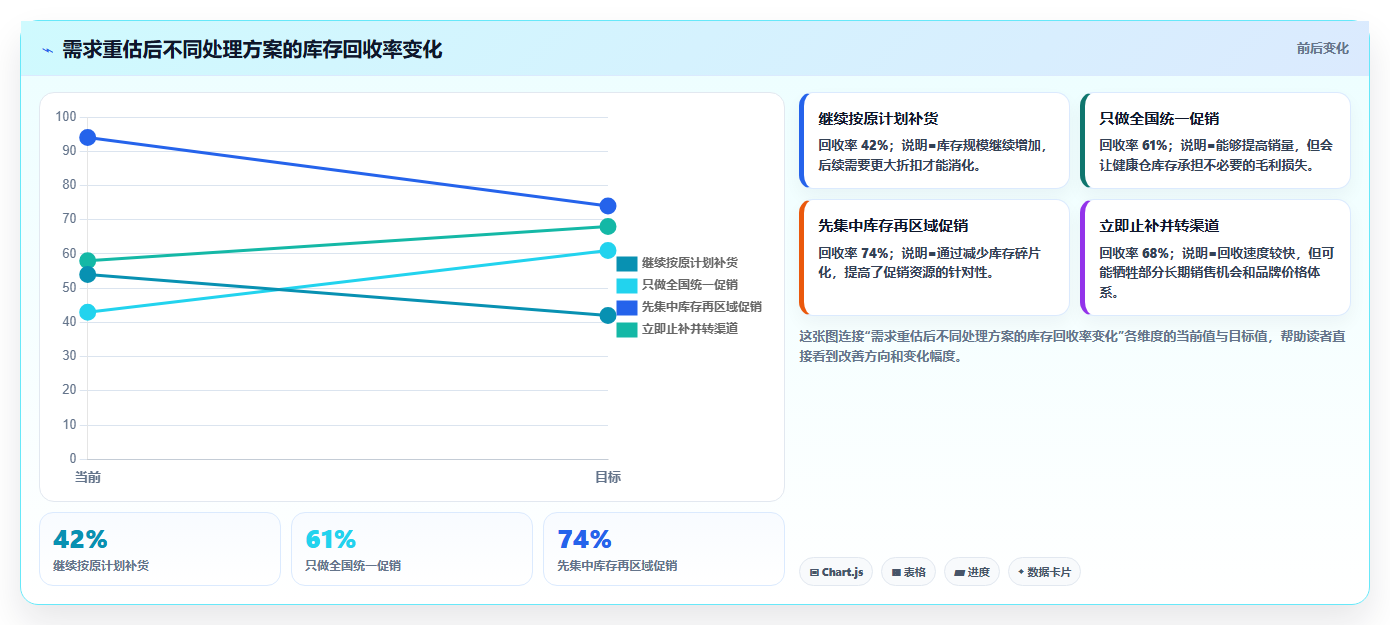Open the 只做全国统一促销 info card
Image resolution: width=1390 pixels, height=625 pixels.
1215,140
